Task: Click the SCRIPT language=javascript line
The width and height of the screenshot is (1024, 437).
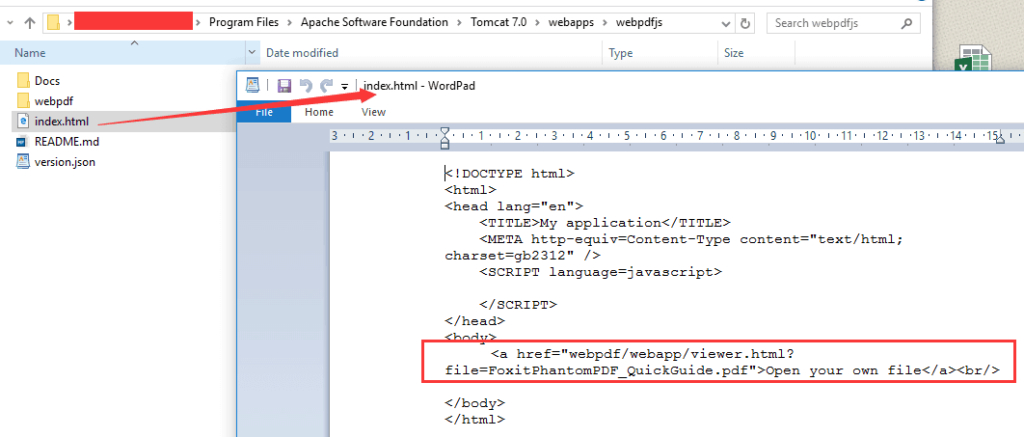Action: coord(600,272)
